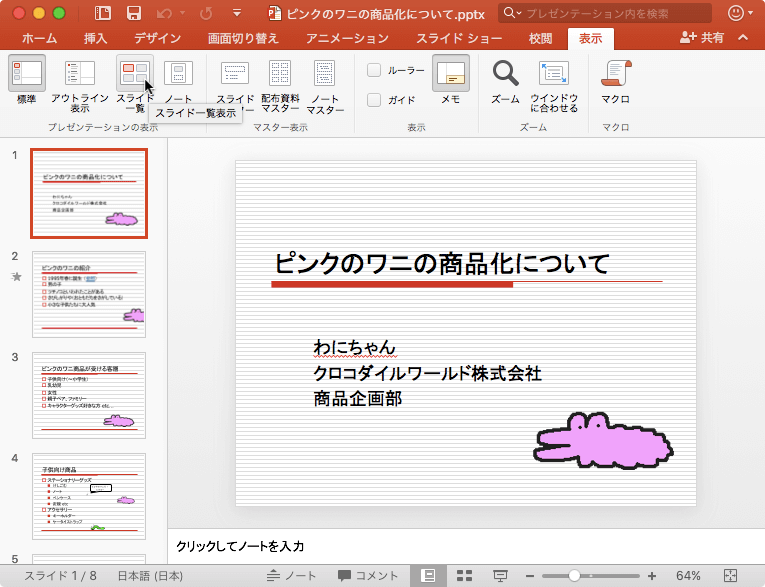Click the slide title ピンクのワニの商品化について
The width and height of the screenshot is (765, 587).
pyautogui.click(x=442, y=263)
